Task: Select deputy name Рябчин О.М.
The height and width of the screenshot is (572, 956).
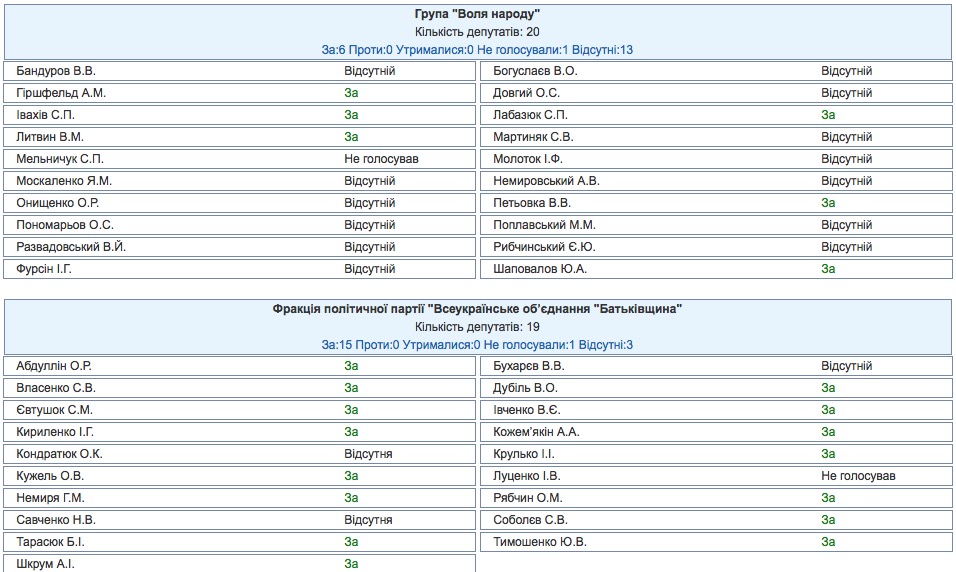Action: pos(528,498)
